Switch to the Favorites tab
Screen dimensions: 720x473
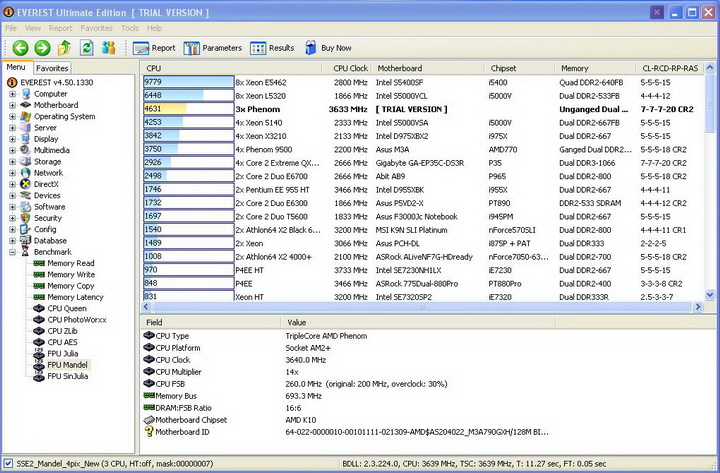tap(52, 68)
